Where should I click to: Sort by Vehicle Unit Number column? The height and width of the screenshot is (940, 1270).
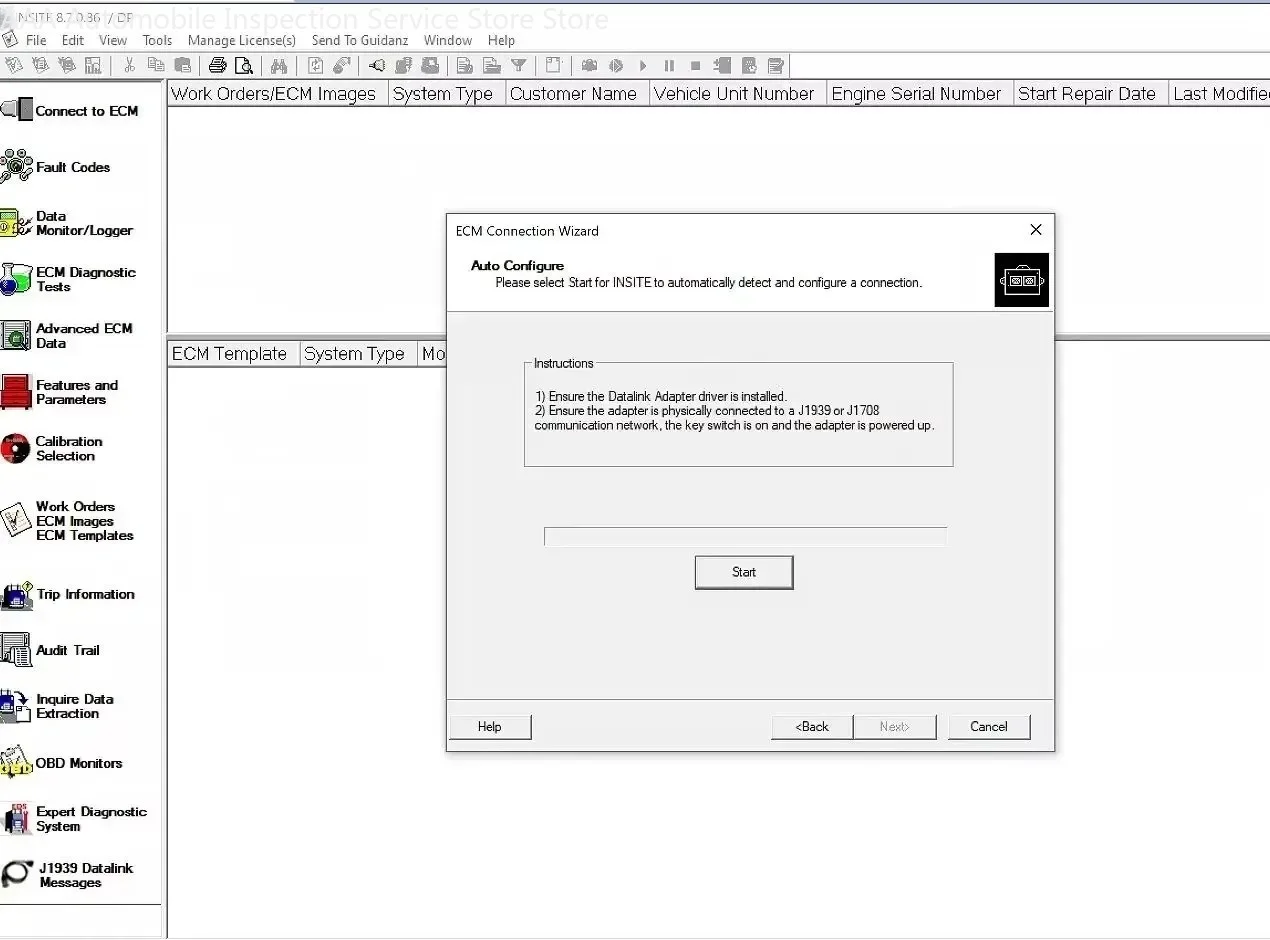coord(738,94)
